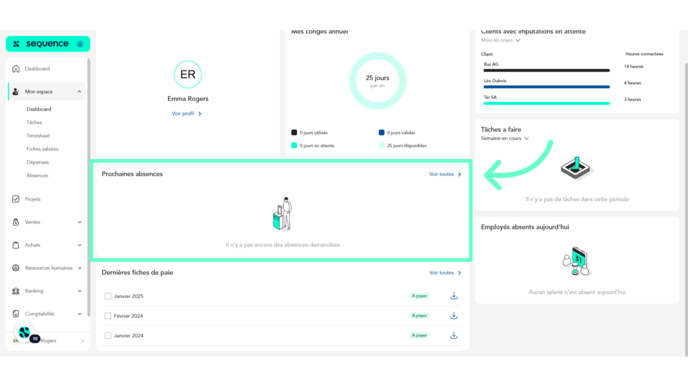Go to Tâches in sidebar
The height and width of the screenshot is (387, 688).
[x=34, y=122]
